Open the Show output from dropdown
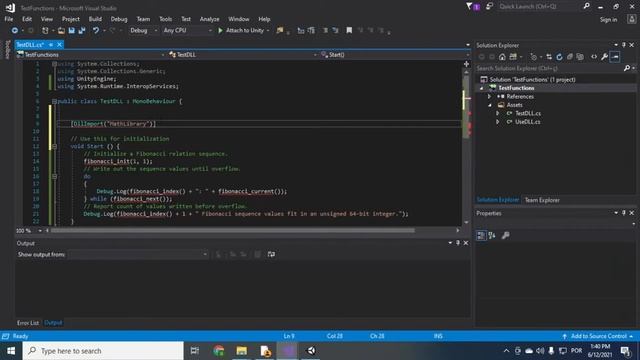640x360 pixels. click(205, 254)
